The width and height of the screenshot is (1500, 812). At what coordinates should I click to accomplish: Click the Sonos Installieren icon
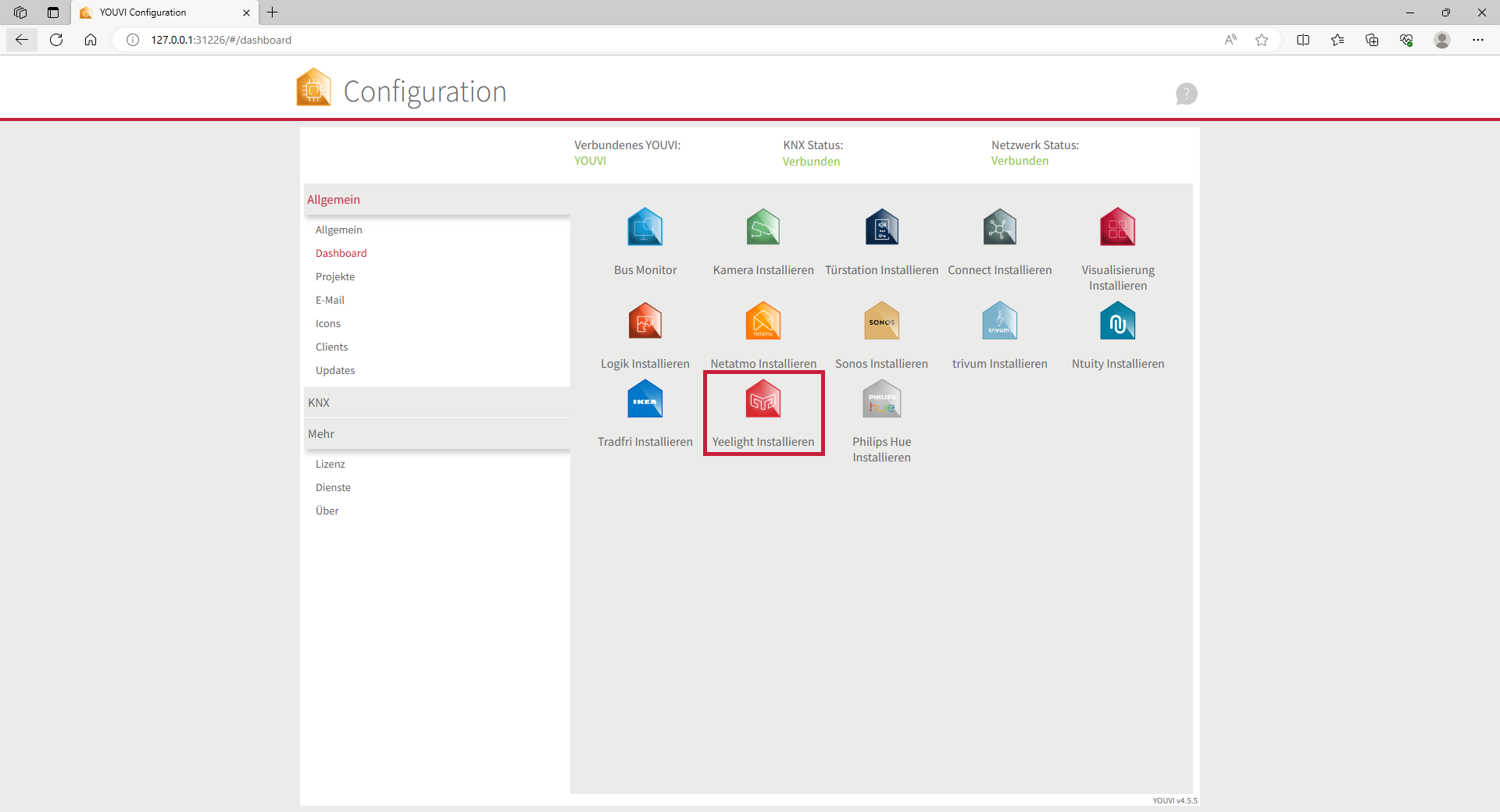(x=882, y=321)
